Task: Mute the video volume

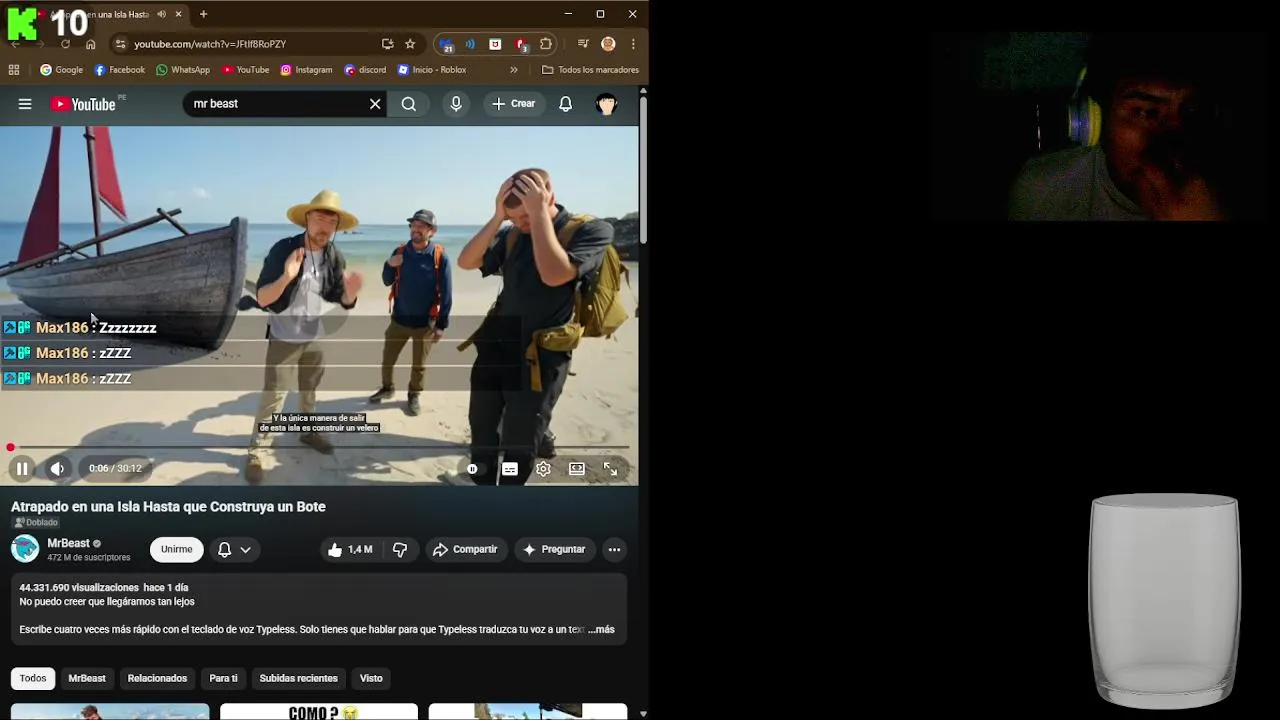Action: coord(58,468)
